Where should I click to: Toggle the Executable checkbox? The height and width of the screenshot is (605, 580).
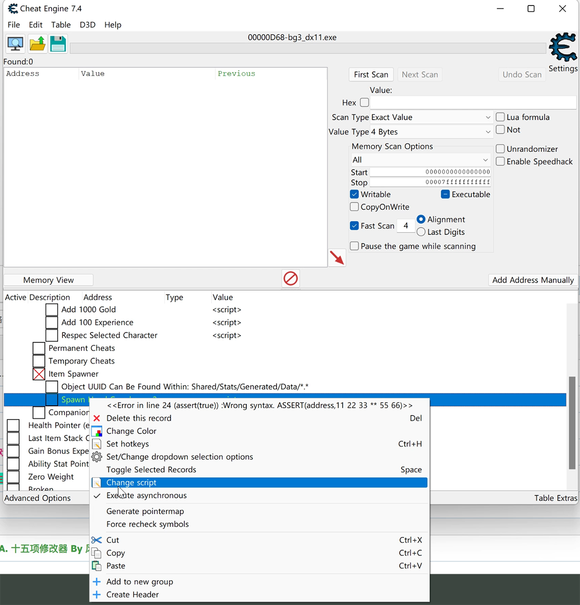coord(445,194)
